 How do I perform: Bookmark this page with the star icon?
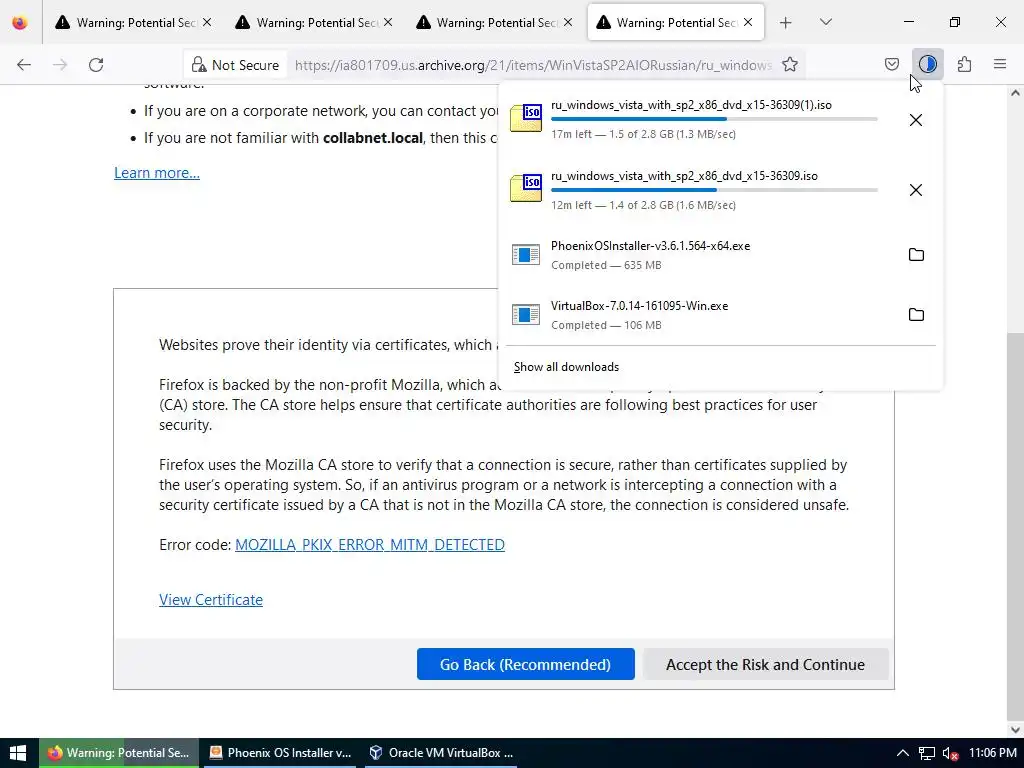click(x=790, y=65)
